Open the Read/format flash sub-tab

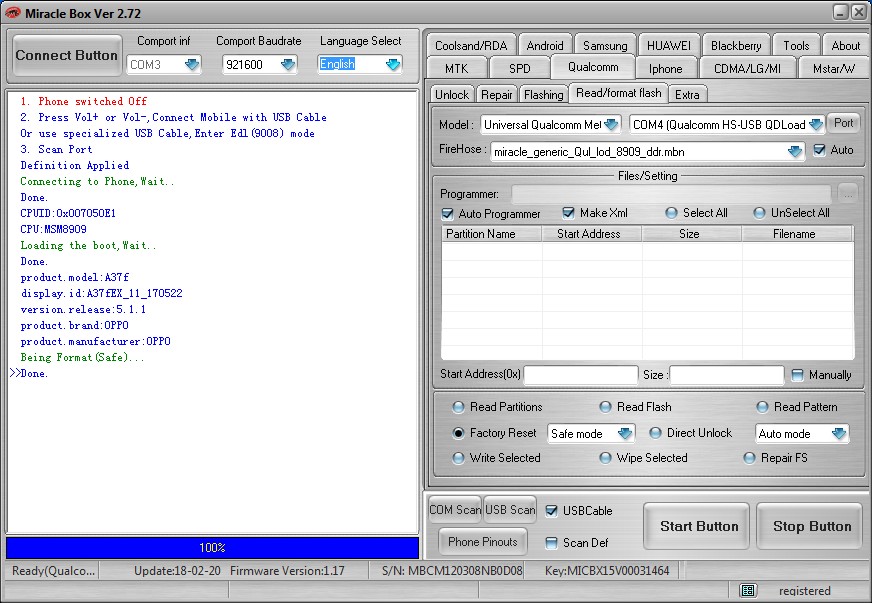pyautogui.click(x=618, y=93)
